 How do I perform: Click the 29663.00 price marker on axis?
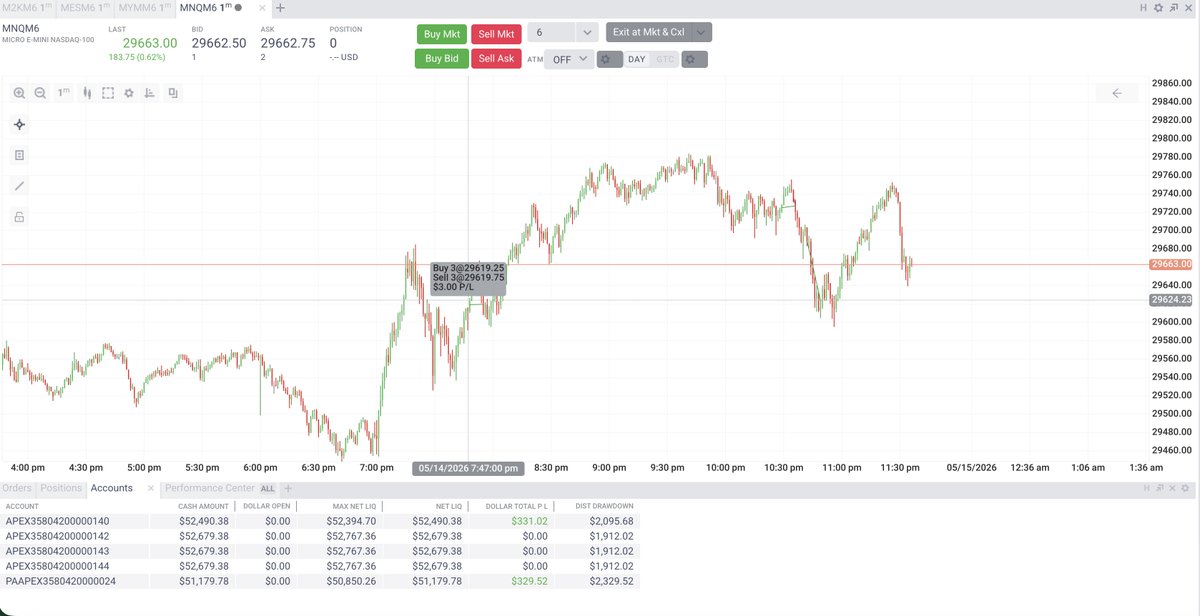[1170, 265]
